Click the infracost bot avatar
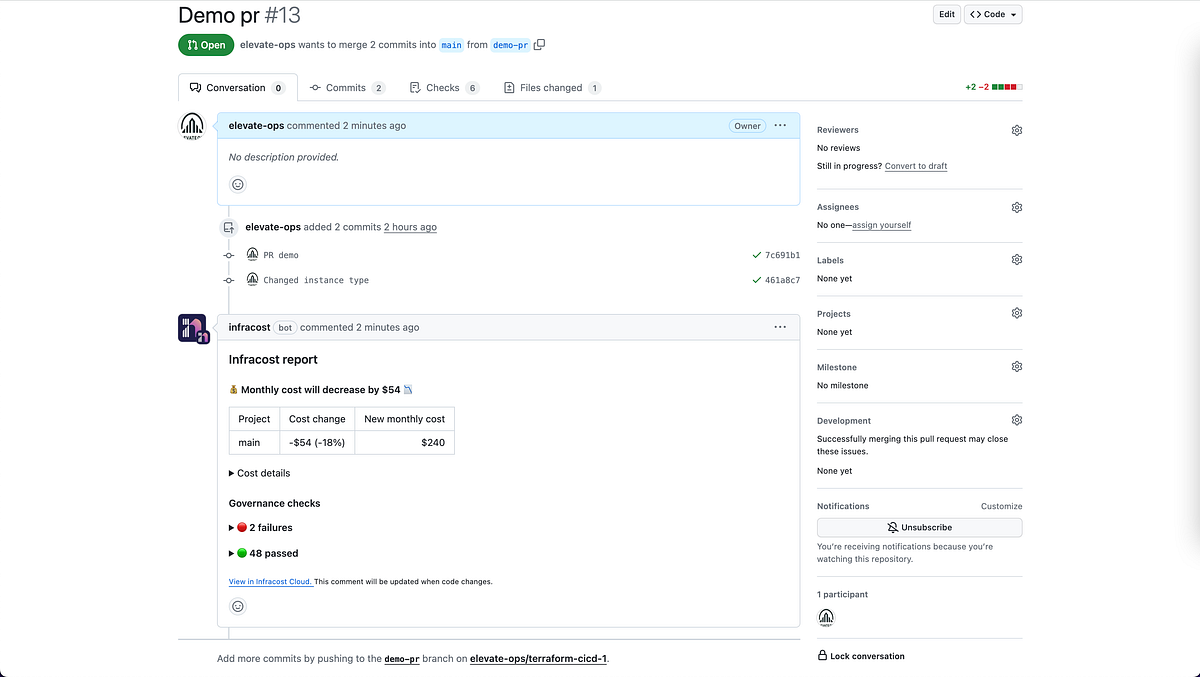 click(193, 327)
